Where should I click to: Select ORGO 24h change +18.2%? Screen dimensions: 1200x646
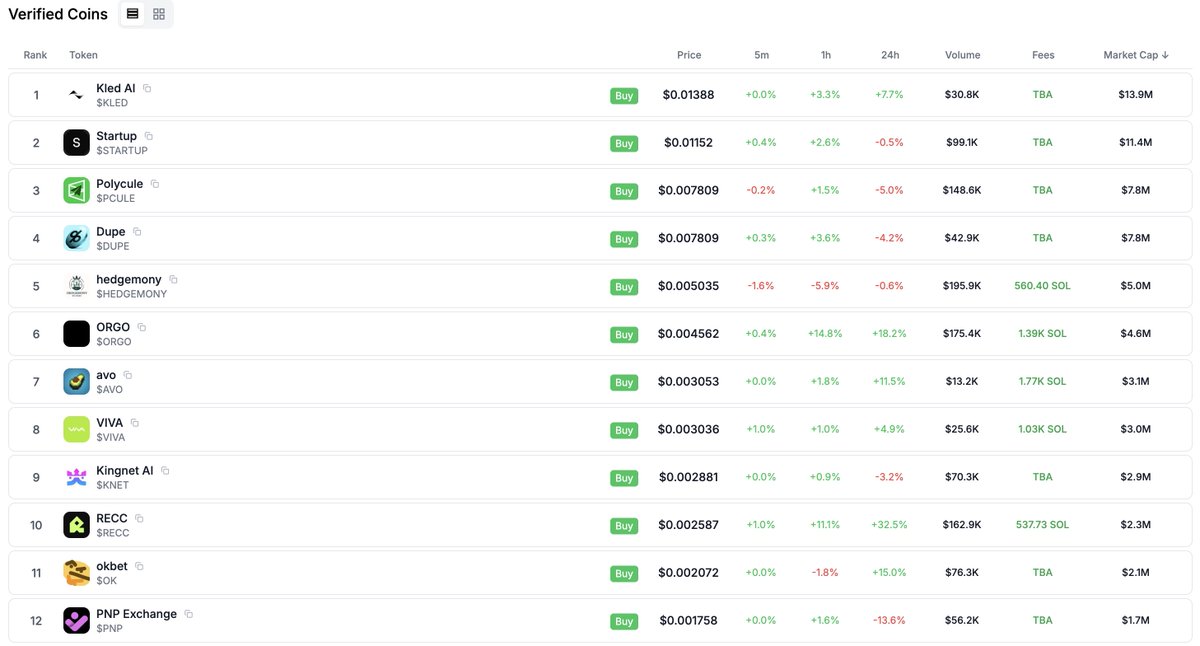coord(889,334)
